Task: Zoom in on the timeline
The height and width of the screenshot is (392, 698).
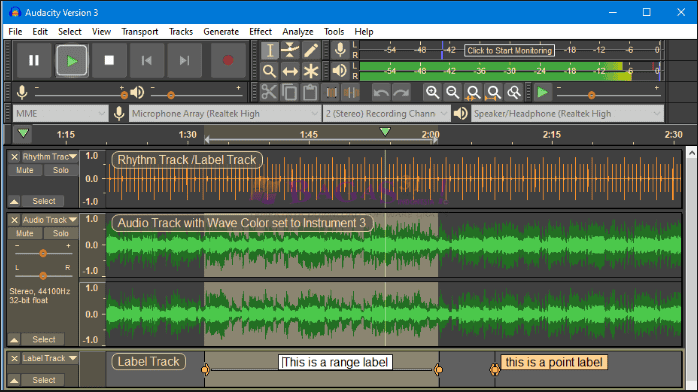Action: pyautogui.click(x=432, y=93)
